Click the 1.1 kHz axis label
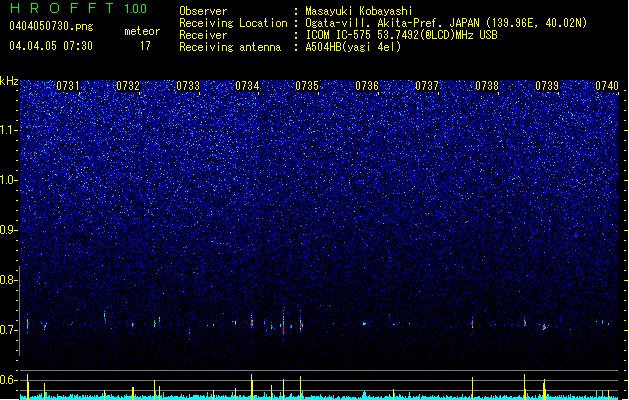 (x=9, y=130)
